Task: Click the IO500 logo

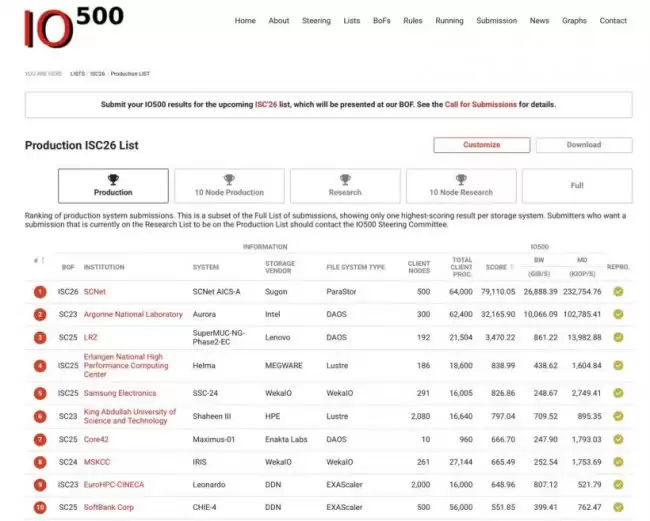Action: coord(74,27)
